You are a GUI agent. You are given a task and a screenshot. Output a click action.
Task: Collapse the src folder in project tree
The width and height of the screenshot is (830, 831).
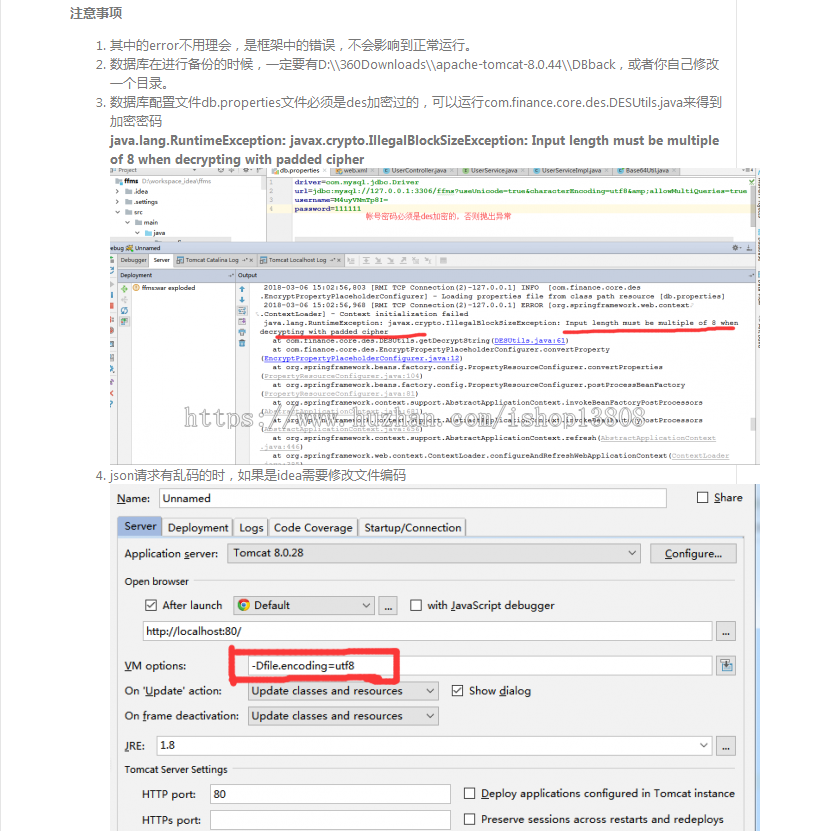(x=117, y=212)
